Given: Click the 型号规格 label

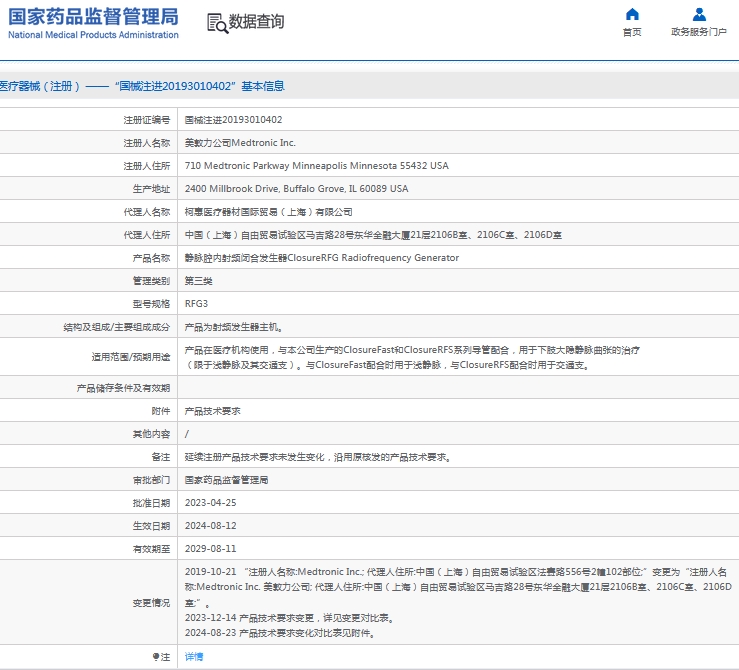Looking at the screenshot, I should pyautogui.click(x=151, y=304).
